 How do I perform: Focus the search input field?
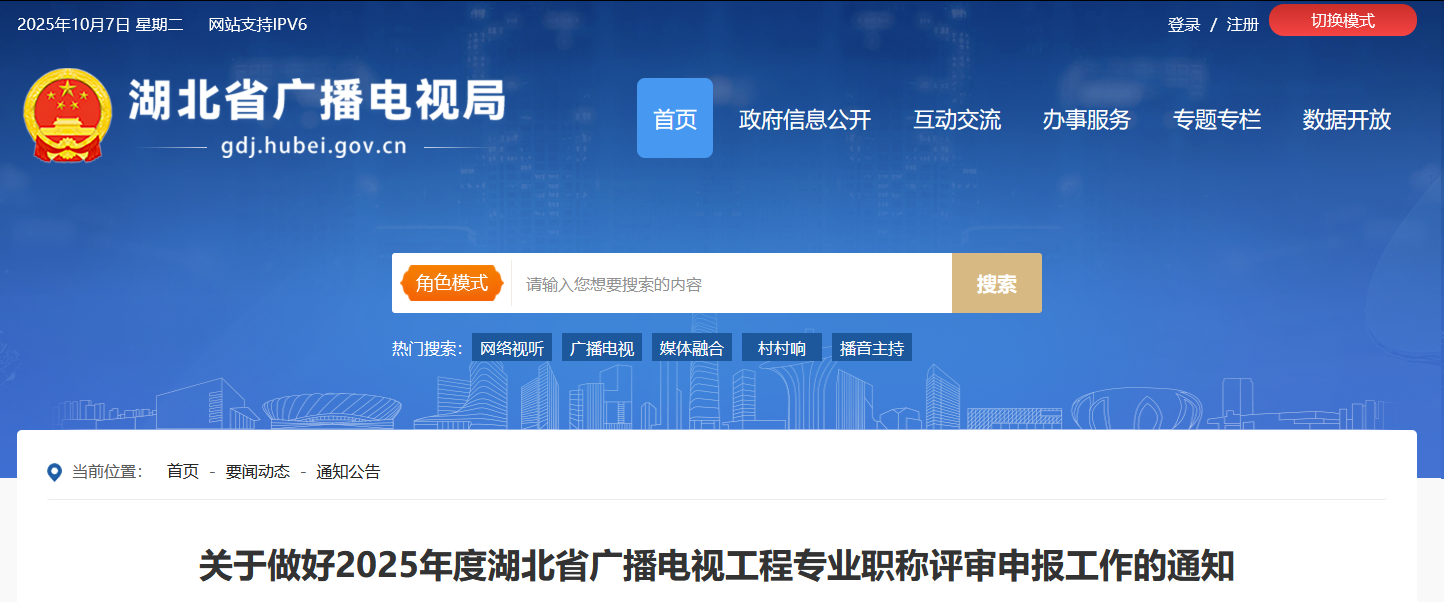coord(730,284)
